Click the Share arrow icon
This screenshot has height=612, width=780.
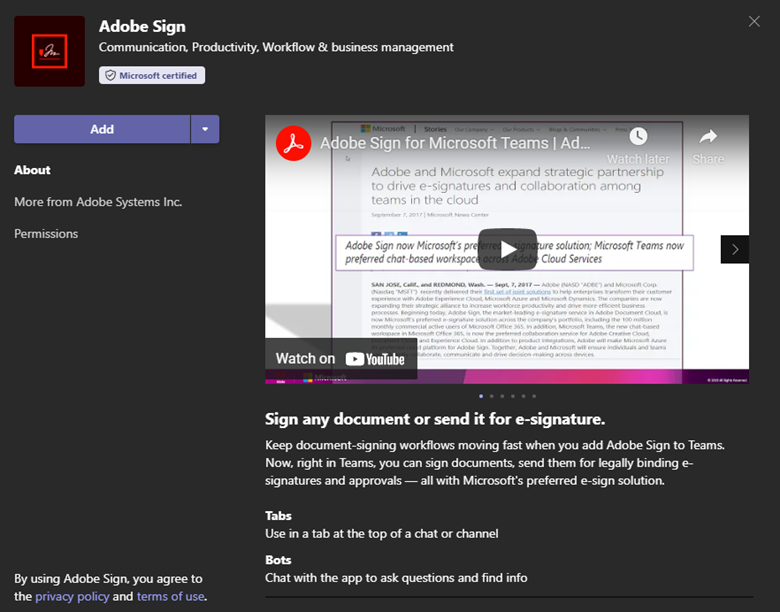pyautogui.click(x=708, y=136)
